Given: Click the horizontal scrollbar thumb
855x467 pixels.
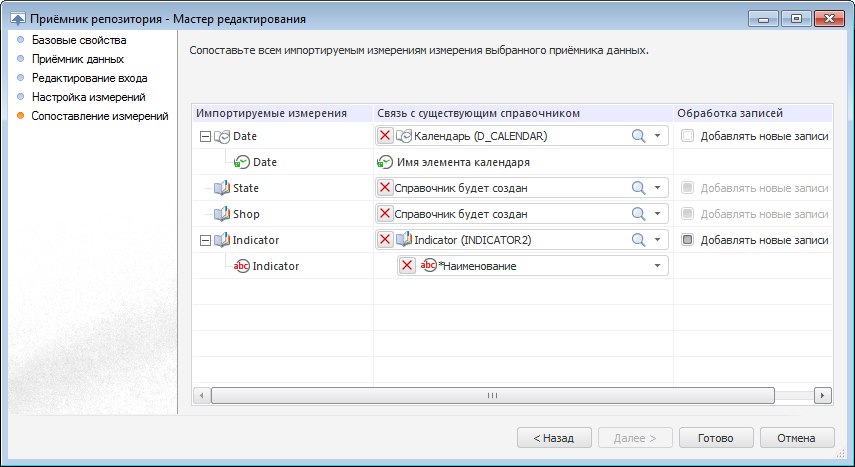Looking at the screenshot, I should click(492, 395).
